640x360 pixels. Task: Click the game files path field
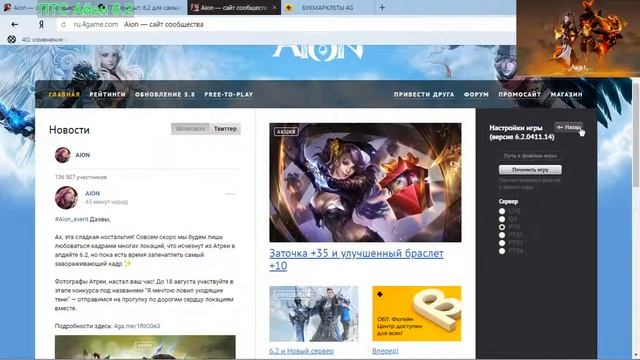pyautogui.click(x=530, y=156)
